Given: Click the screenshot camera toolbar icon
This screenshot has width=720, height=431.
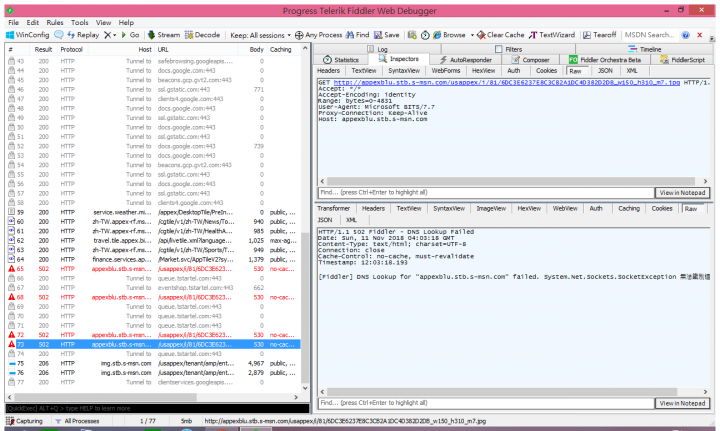Looking at the screenshot, I should 412,35.
